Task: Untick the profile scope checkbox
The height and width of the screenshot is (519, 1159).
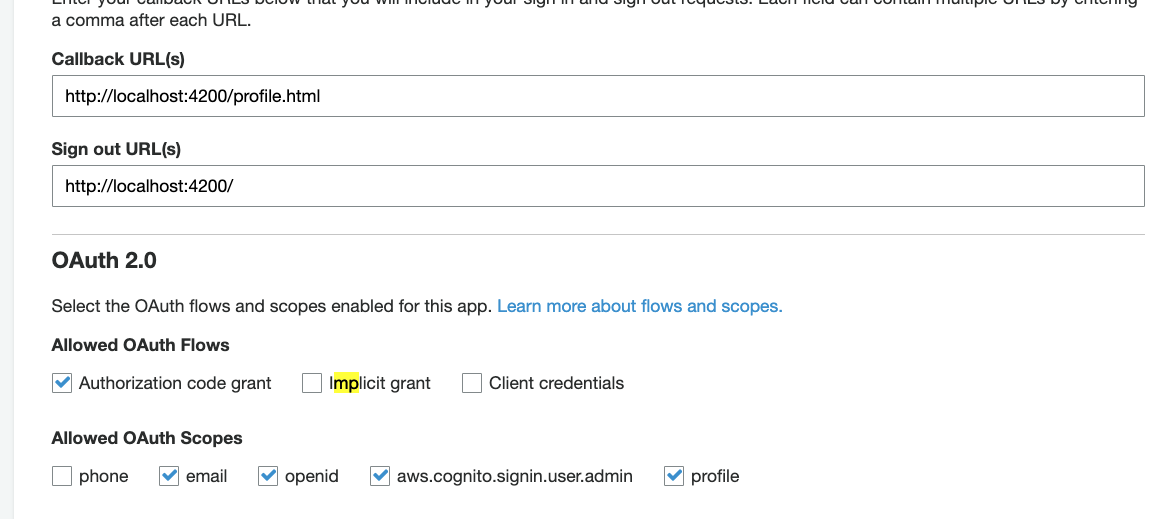Action: [x=674, y=476]
